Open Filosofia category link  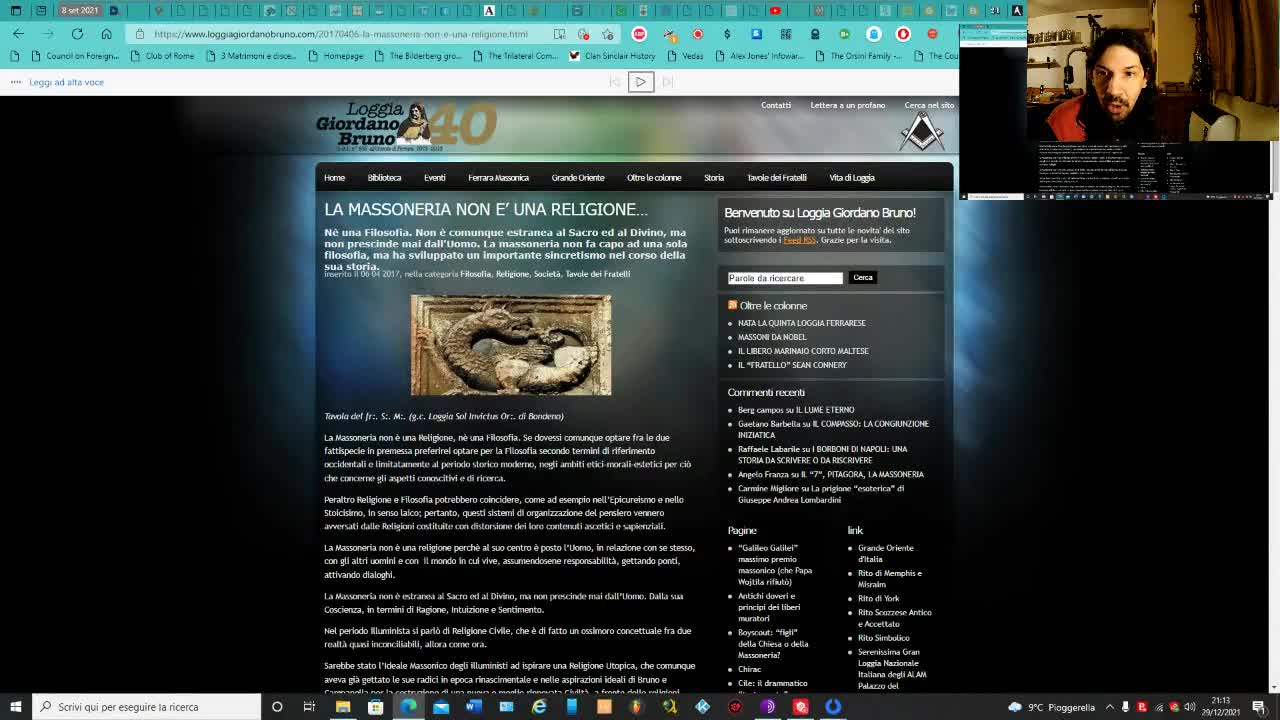[x=476, y=274]
